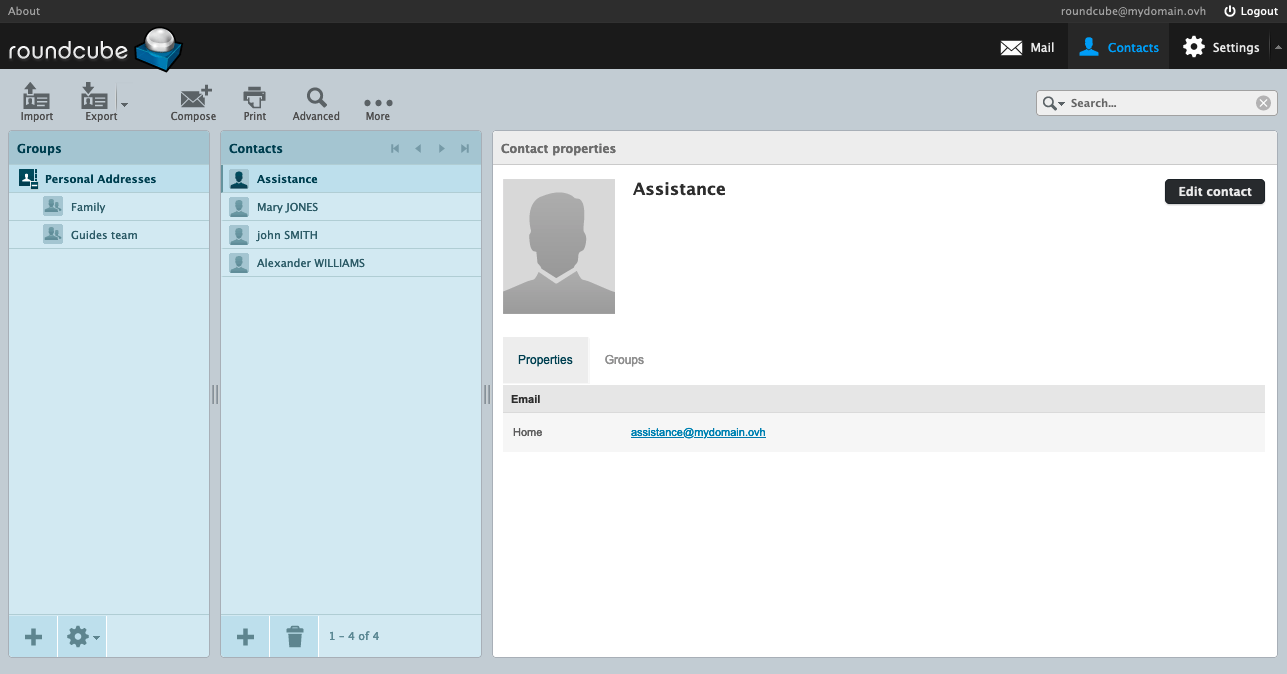The image size is (1287, 674).
Task: Open the More actions menu
Action: (x=378, y=102)
